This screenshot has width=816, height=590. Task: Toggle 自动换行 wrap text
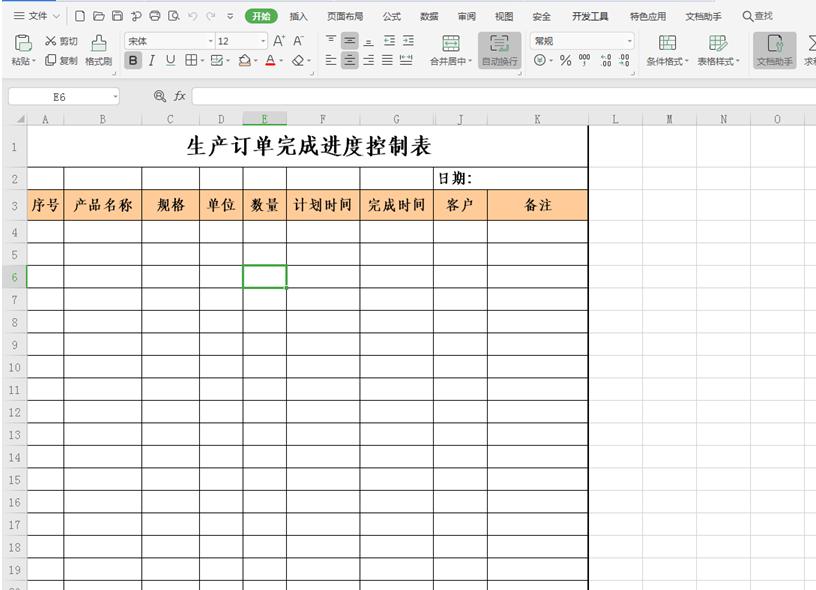click(499, 52)
